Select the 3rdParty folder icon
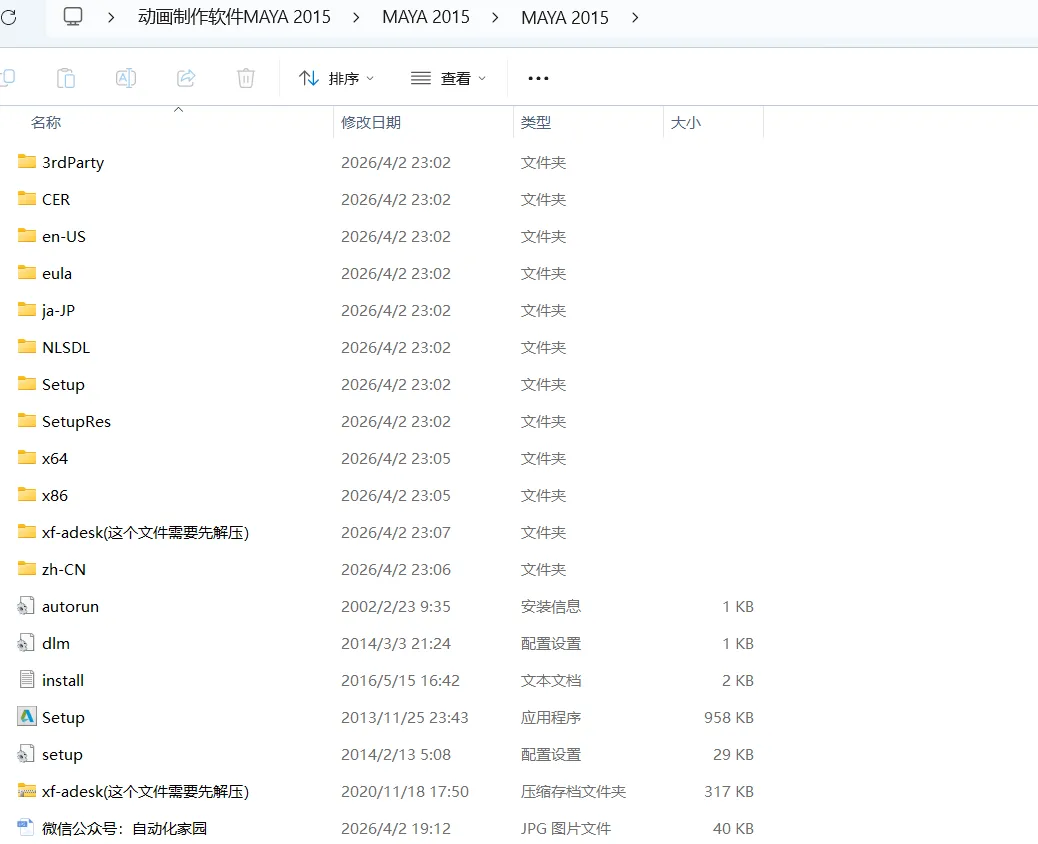The image size is (1038, 844). [26, 162]
